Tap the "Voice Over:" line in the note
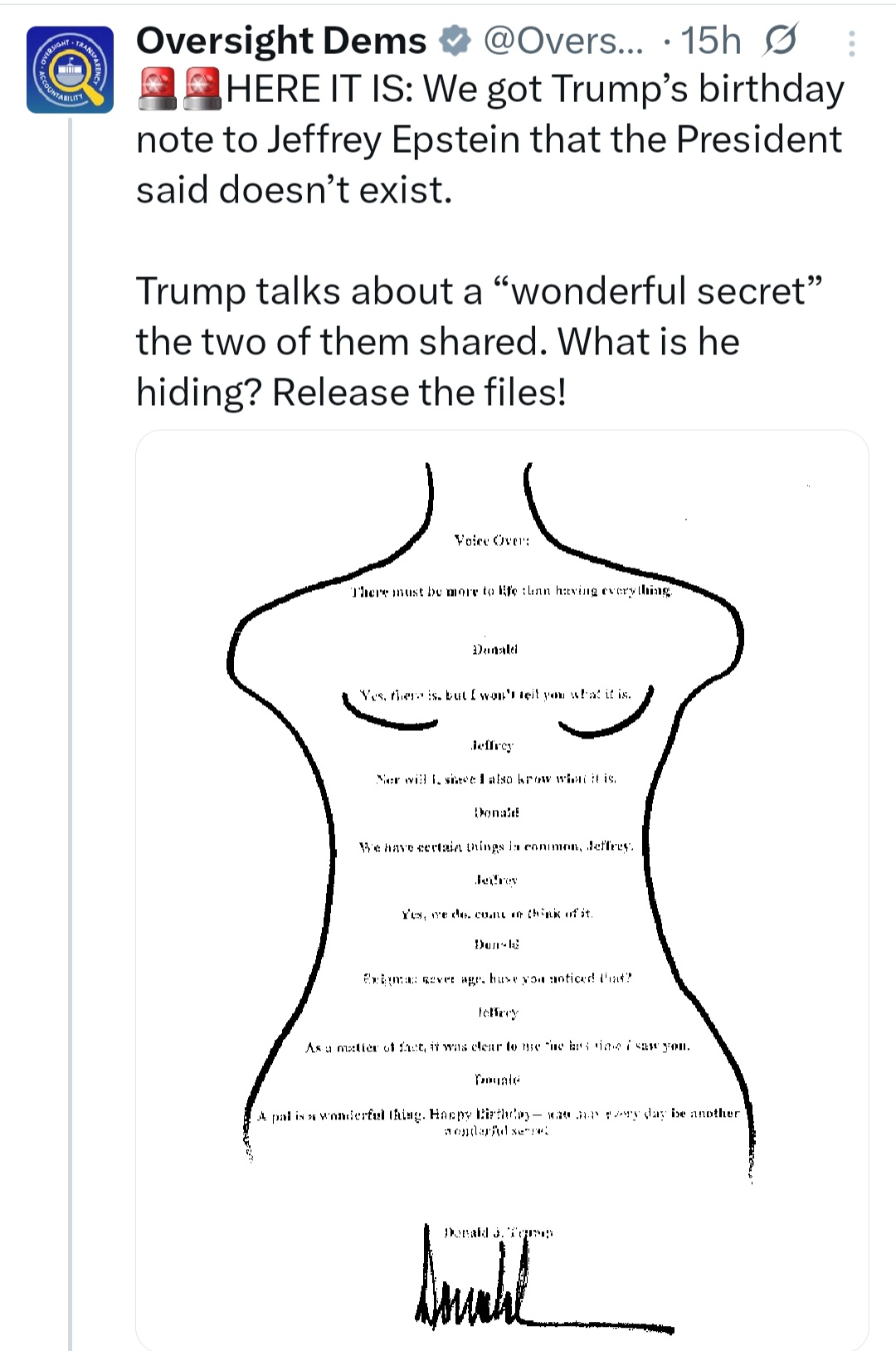 tap(492, 540)
